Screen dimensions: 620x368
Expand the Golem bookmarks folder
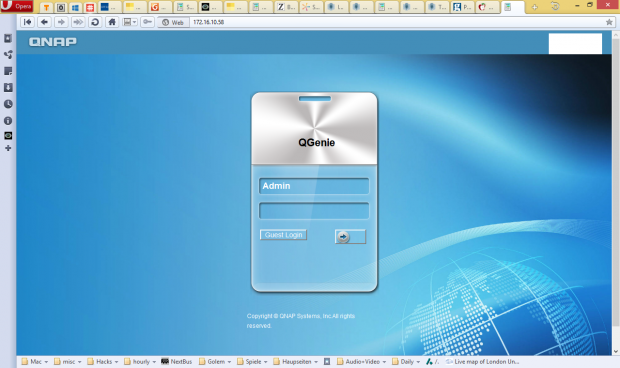(215, 362)
